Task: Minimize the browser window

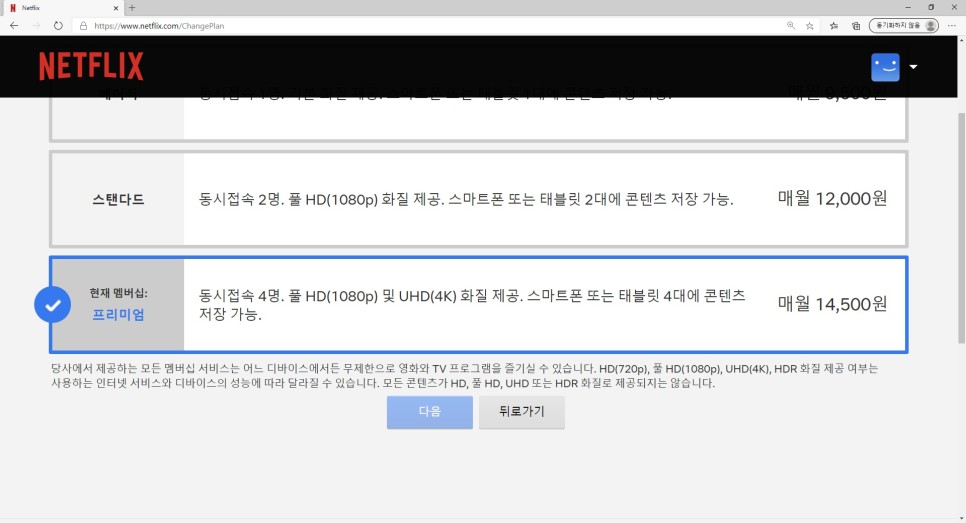Action: coord(907,7)
